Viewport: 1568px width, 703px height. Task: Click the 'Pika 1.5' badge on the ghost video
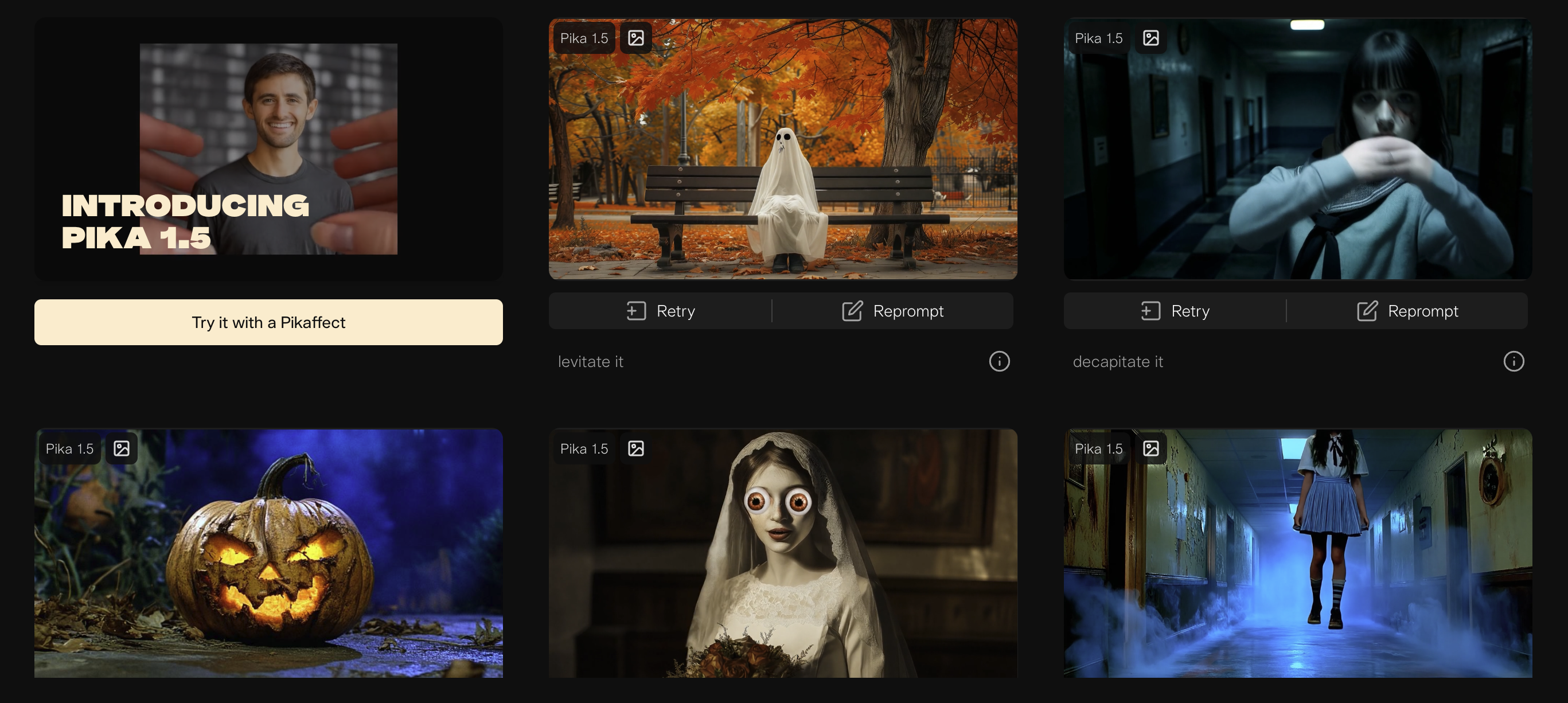pyautogui.click(x=584, y=38)
